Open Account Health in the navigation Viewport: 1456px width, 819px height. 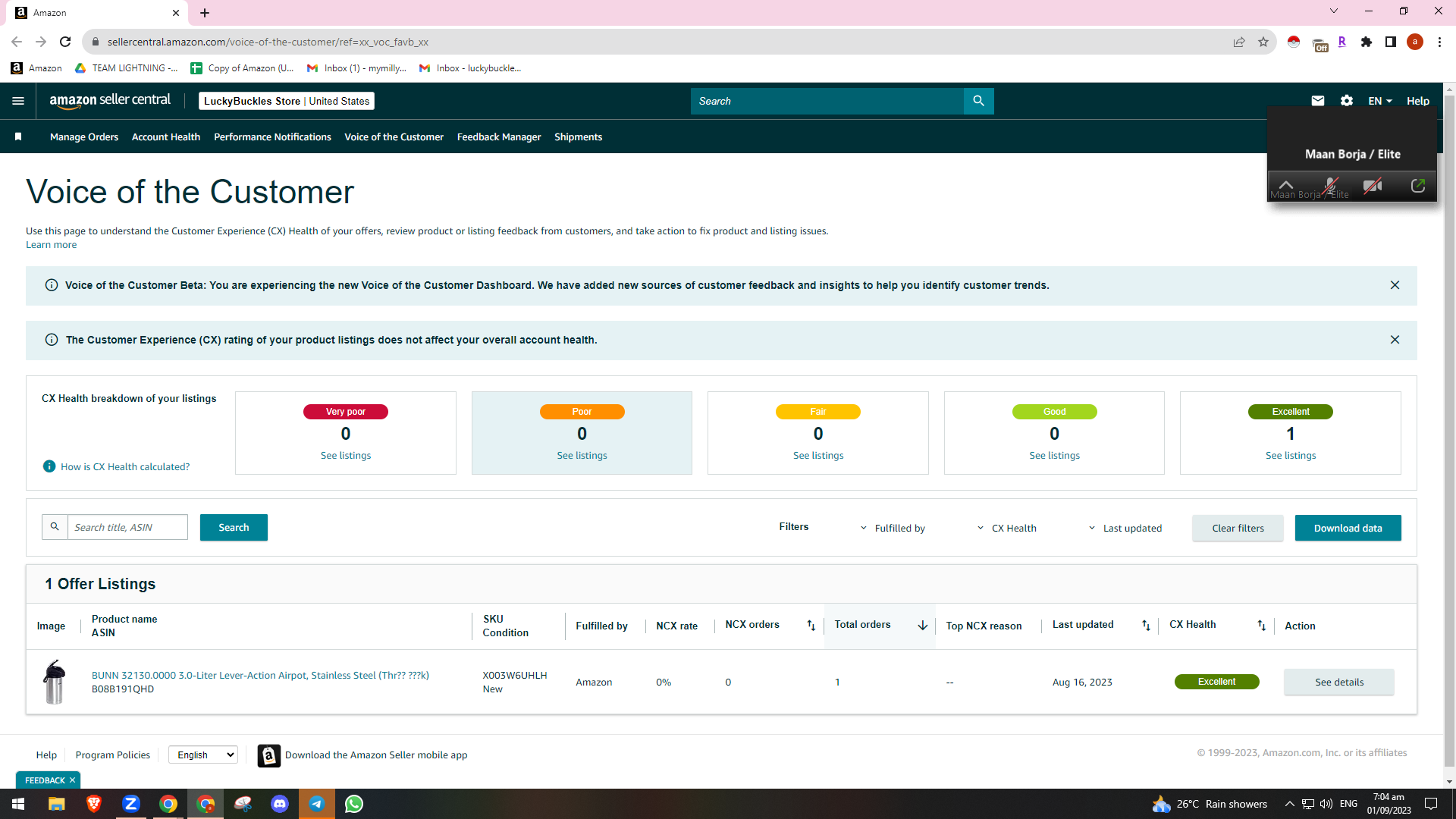tap(166, 137)
